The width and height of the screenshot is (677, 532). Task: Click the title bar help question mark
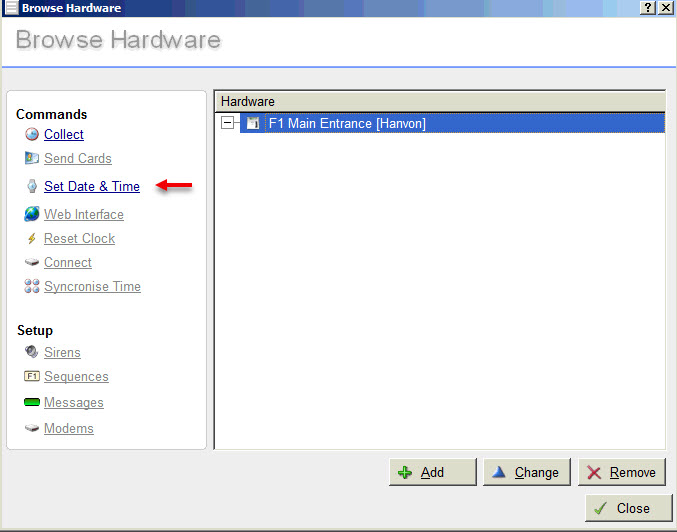(648, 8)
